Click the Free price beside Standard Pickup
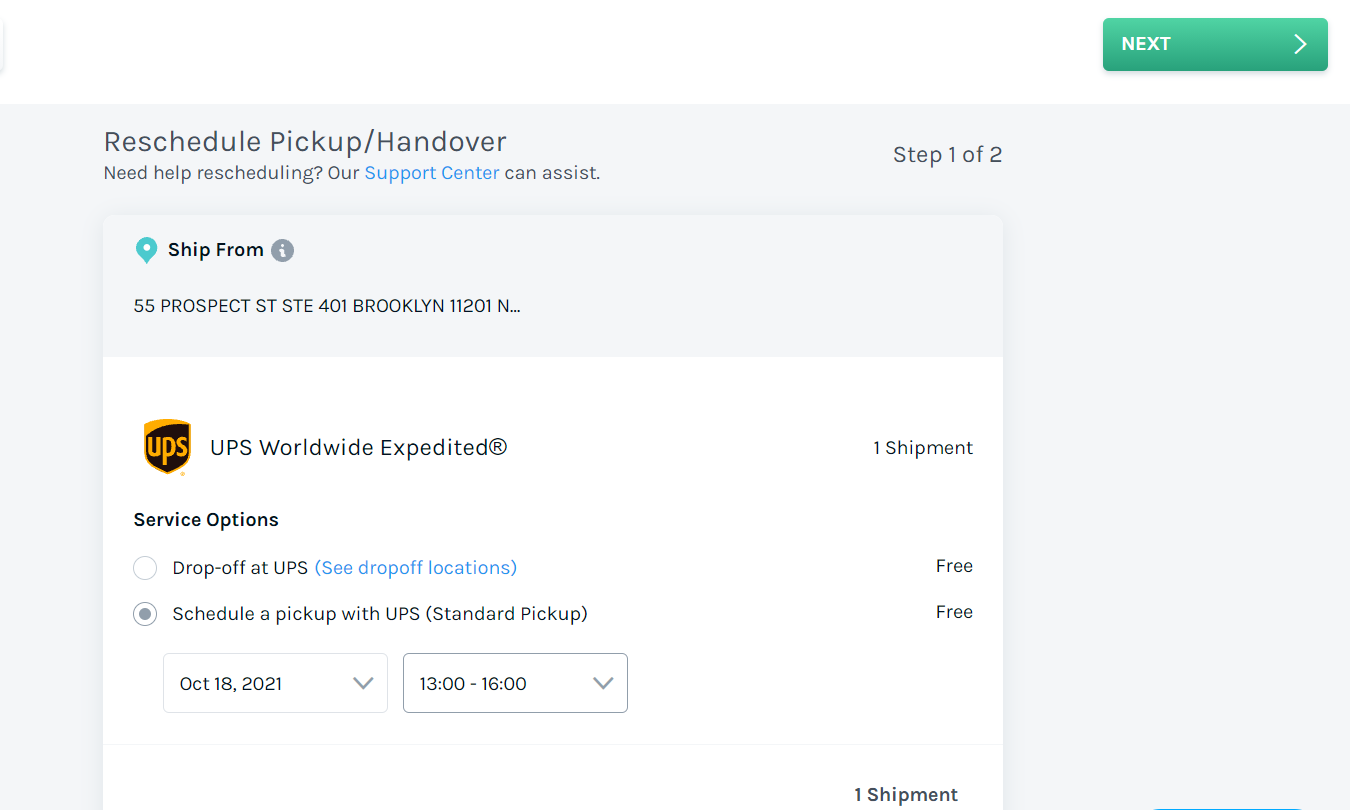 [x=953, y=611]
